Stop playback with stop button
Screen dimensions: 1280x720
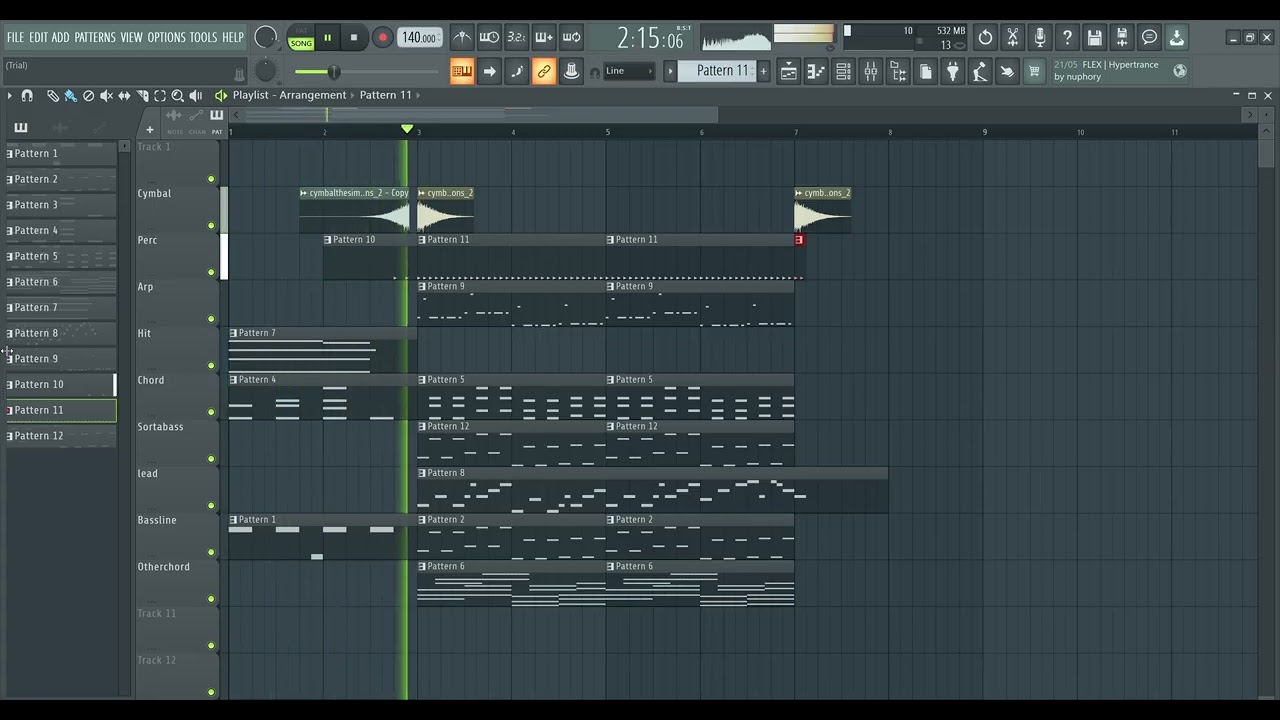click(354, 38)
